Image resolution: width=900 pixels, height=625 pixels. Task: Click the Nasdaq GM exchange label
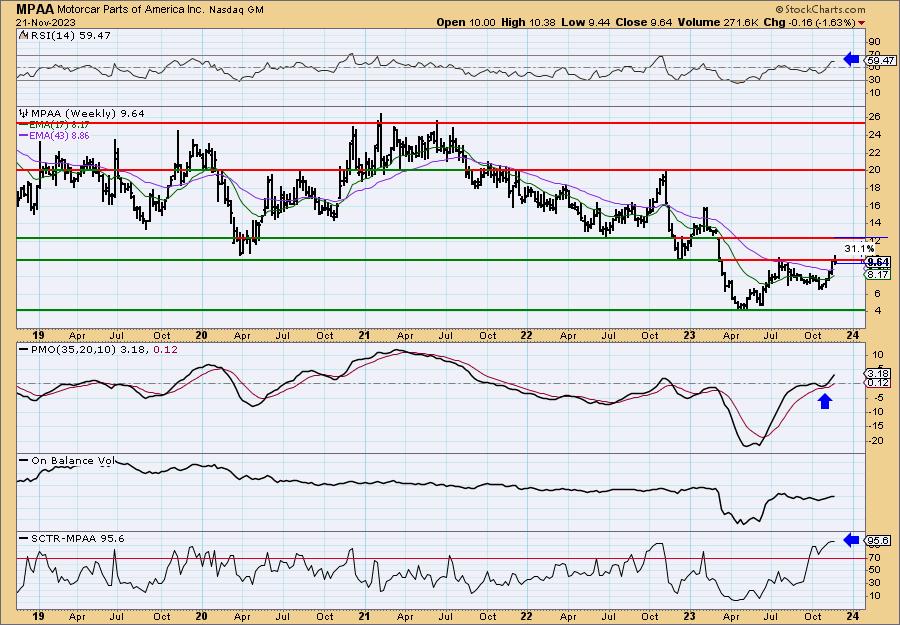coord(236,10)
